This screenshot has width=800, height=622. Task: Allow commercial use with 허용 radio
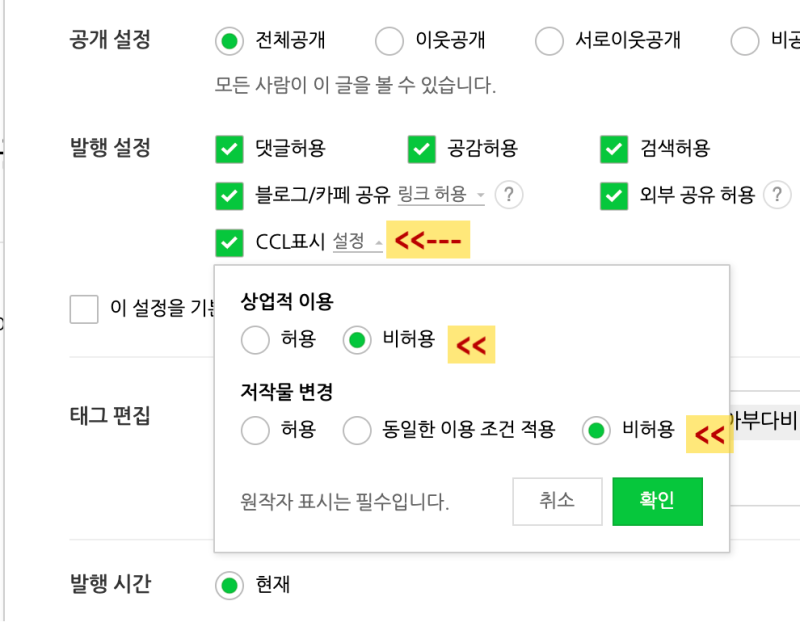(256, 340)
